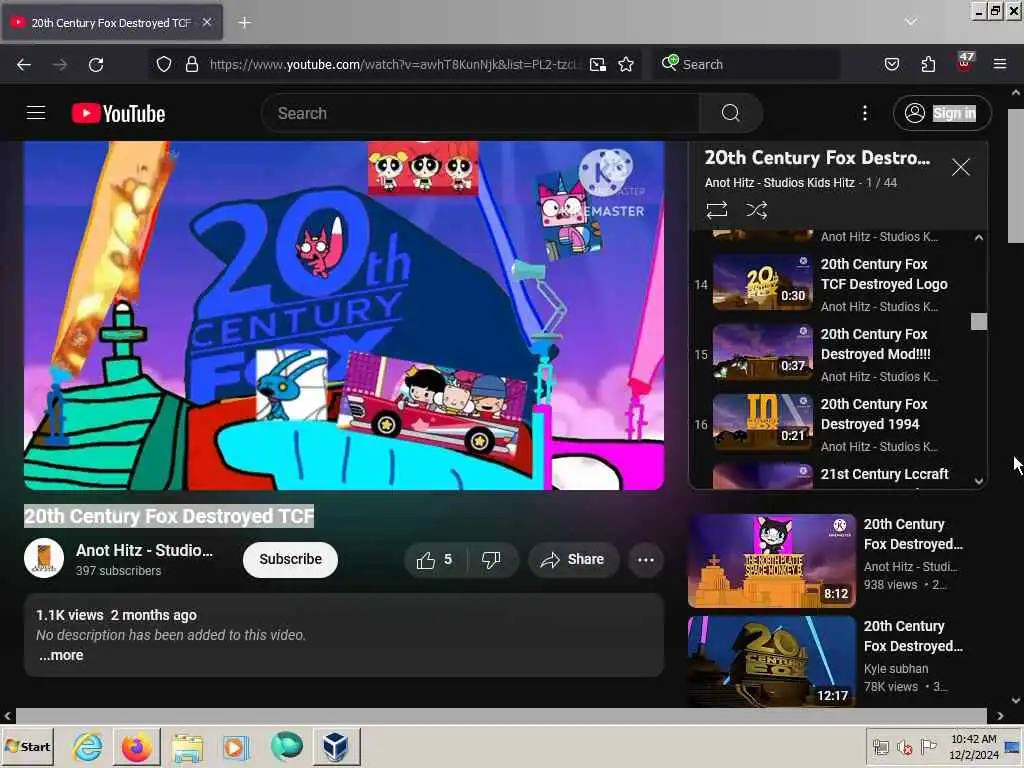Open the Anot Hitz channel avatar
This screenshot has width=1024, height=768.
(44, 558)
